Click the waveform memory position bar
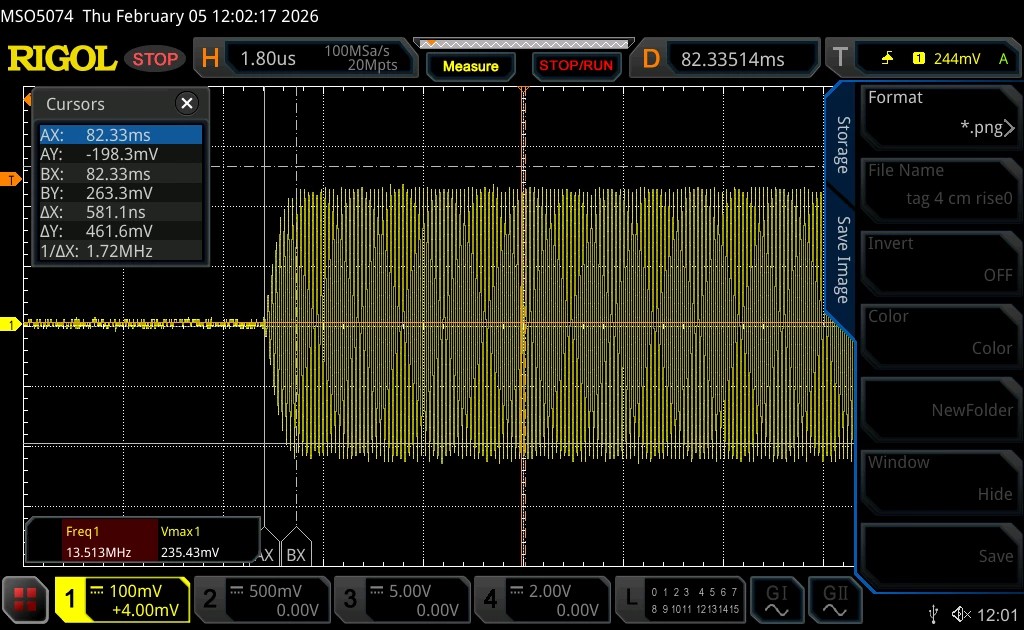 524,44
